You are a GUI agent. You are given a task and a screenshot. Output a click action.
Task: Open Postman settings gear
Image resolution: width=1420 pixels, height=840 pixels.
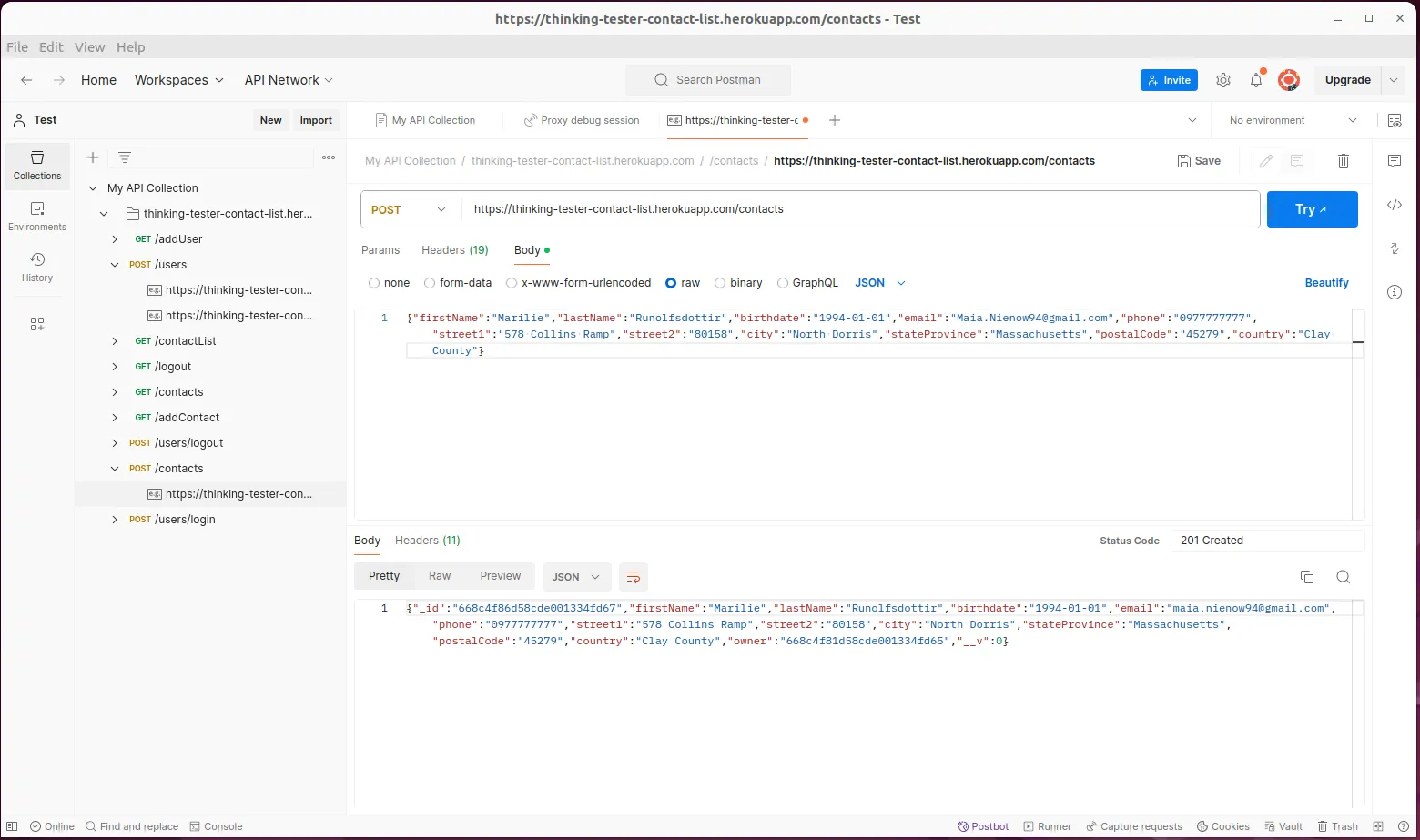(x=1223, y=80)
